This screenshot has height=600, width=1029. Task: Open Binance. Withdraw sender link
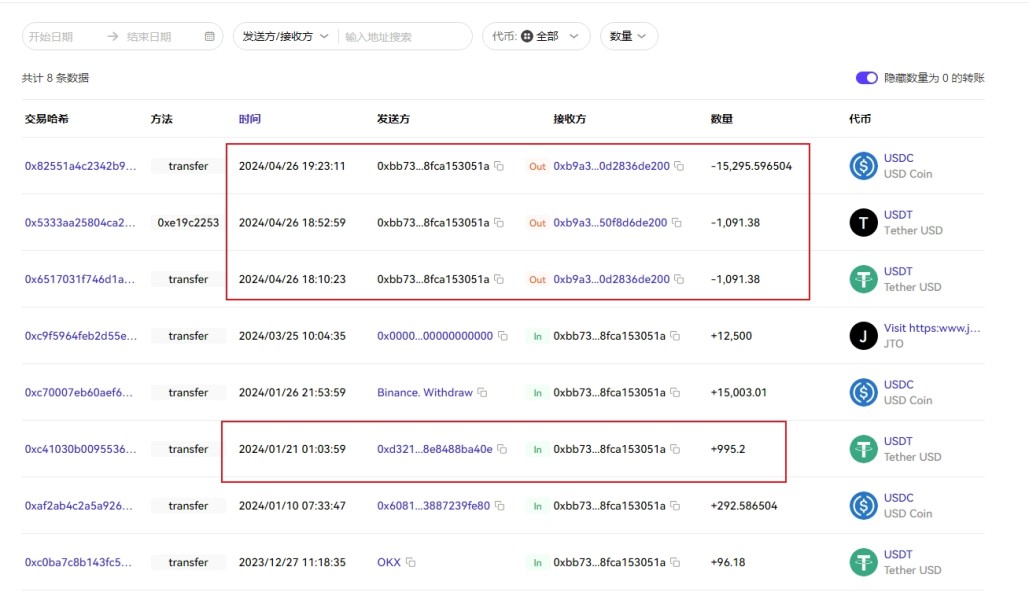click(424, 393)
